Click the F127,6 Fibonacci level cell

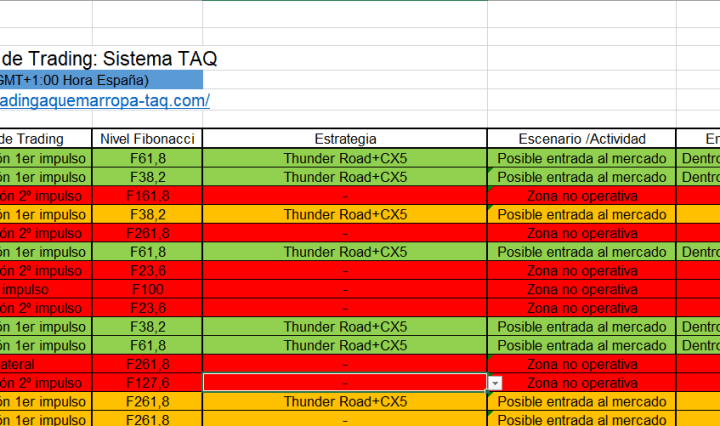click(148, 383)
